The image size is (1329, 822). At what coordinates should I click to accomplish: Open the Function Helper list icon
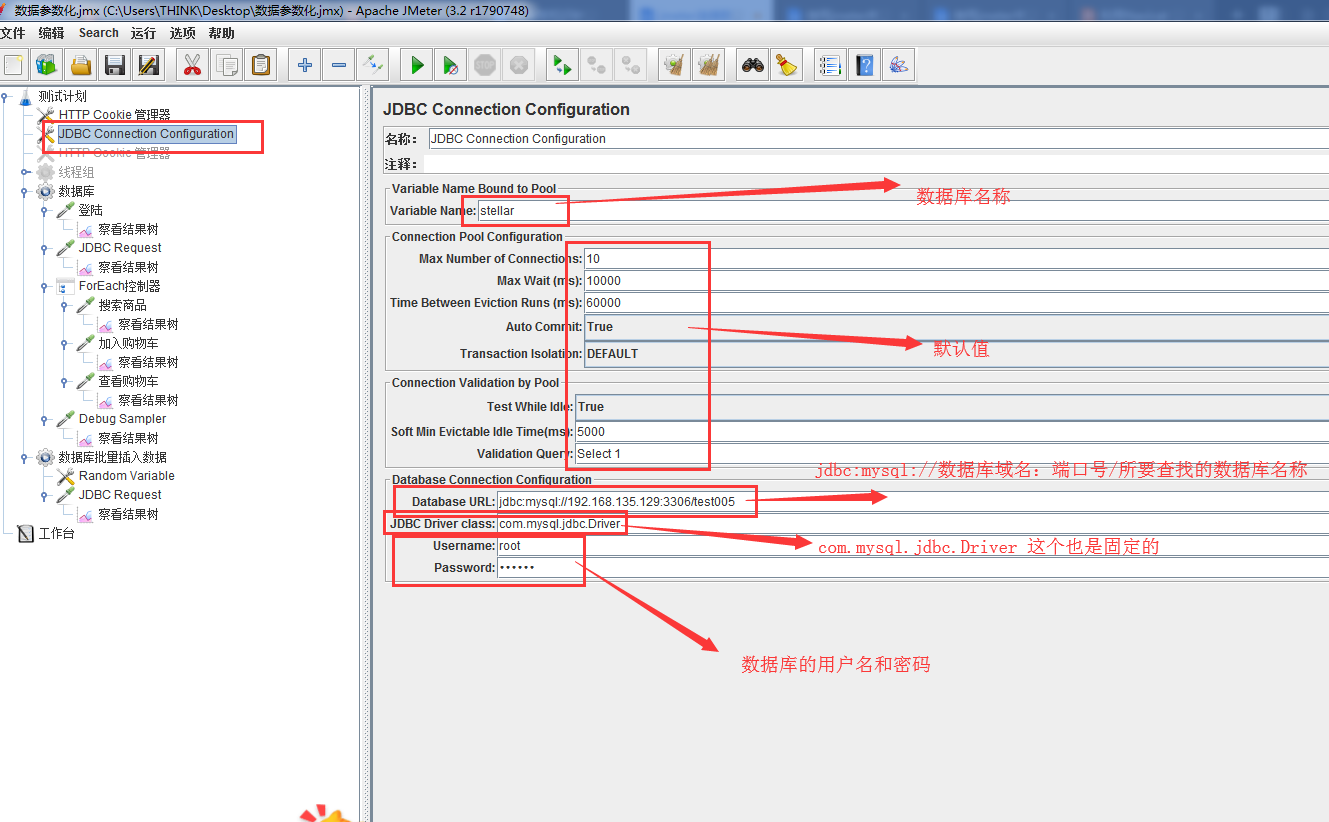pyautogui.click(x=830, y=66)
